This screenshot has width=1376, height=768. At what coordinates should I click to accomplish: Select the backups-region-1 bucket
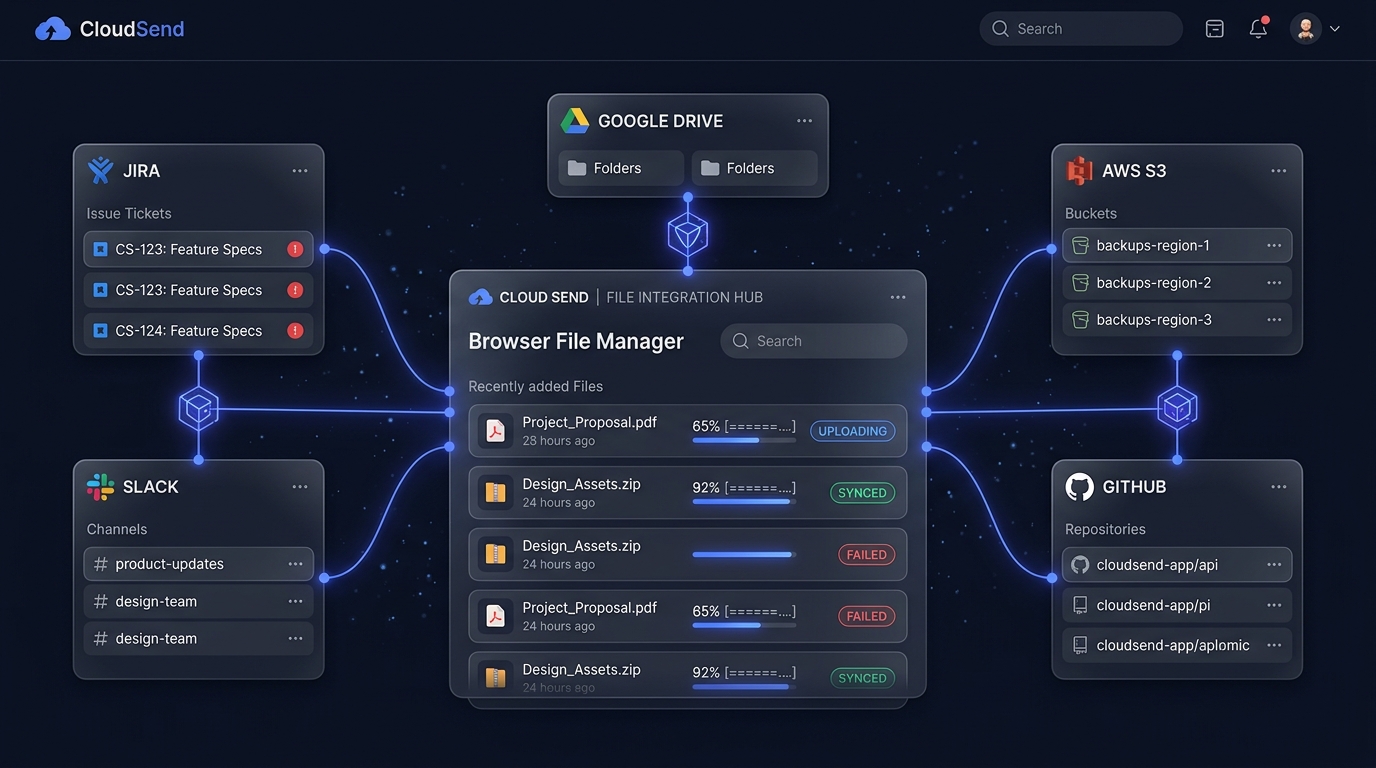1177,245
